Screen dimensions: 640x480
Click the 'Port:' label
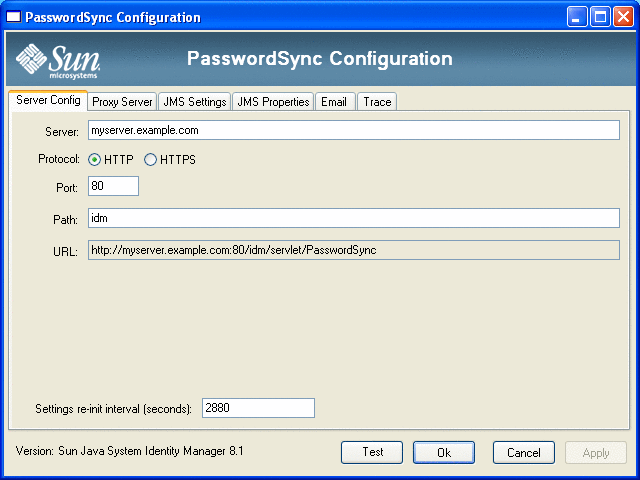(67, 188)
